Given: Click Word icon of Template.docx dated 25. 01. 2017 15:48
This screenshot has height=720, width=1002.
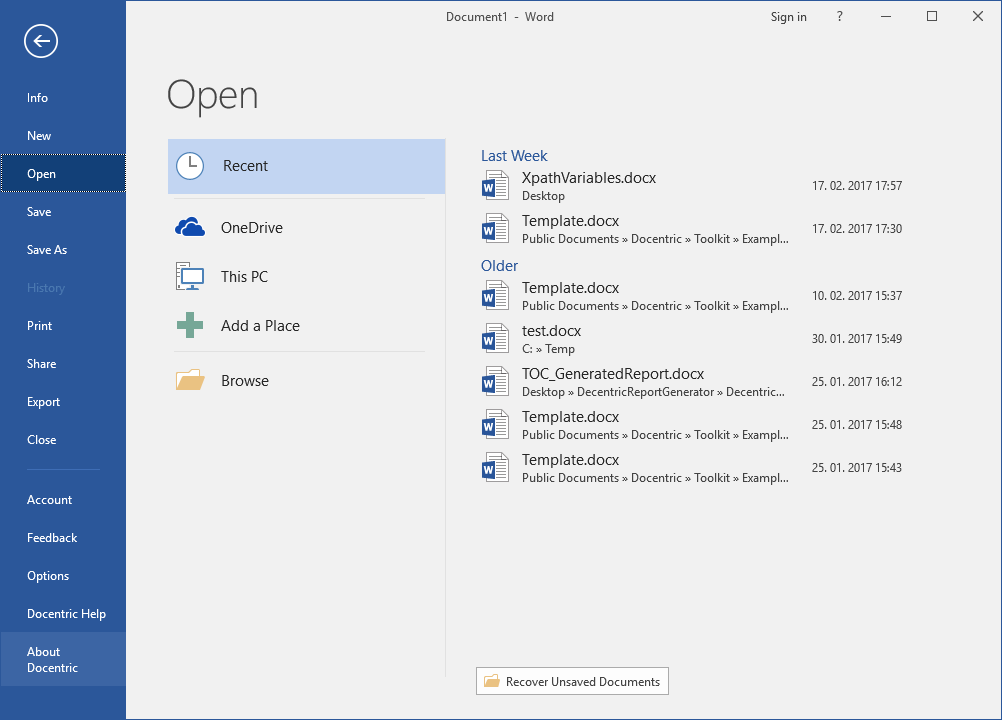Looking at the screenshot, I should pos(495,424).
